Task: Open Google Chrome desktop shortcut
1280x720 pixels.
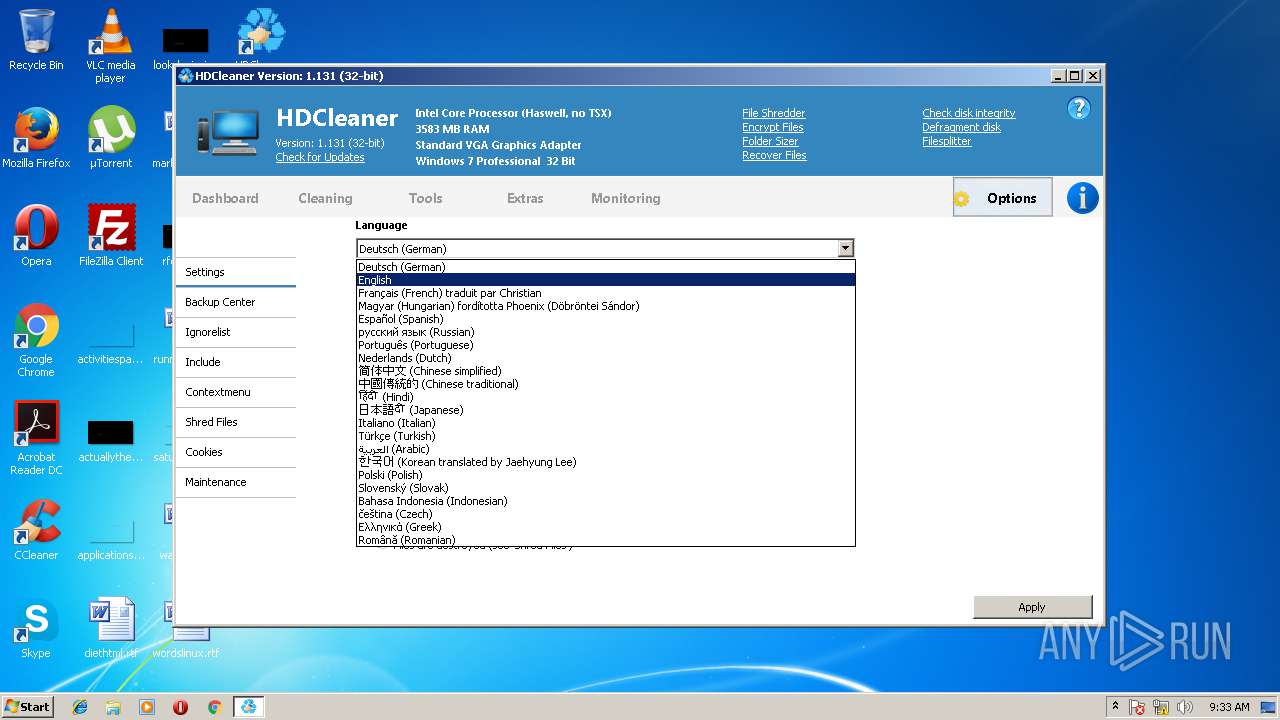Action: point(36,340)
